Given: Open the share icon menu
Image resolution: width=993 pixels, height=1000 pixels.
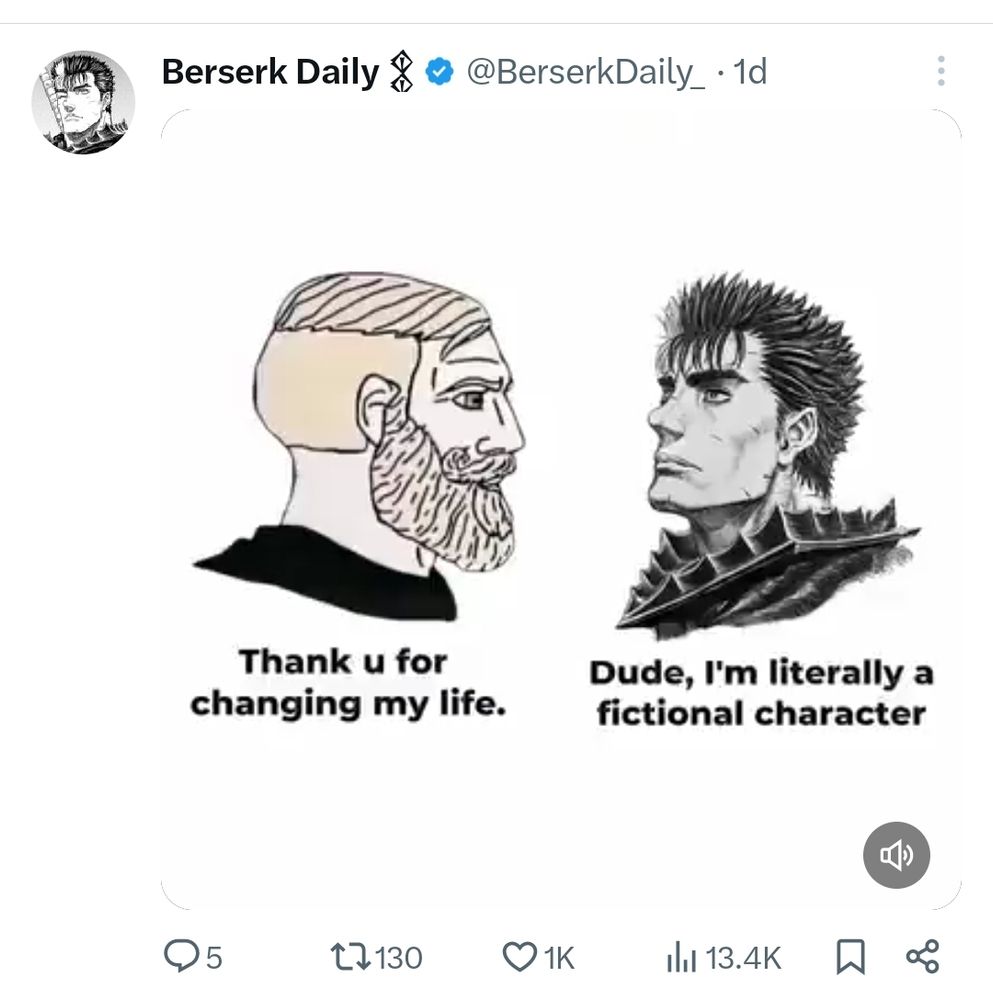Looking at the screenshot, I should [921, 957].
